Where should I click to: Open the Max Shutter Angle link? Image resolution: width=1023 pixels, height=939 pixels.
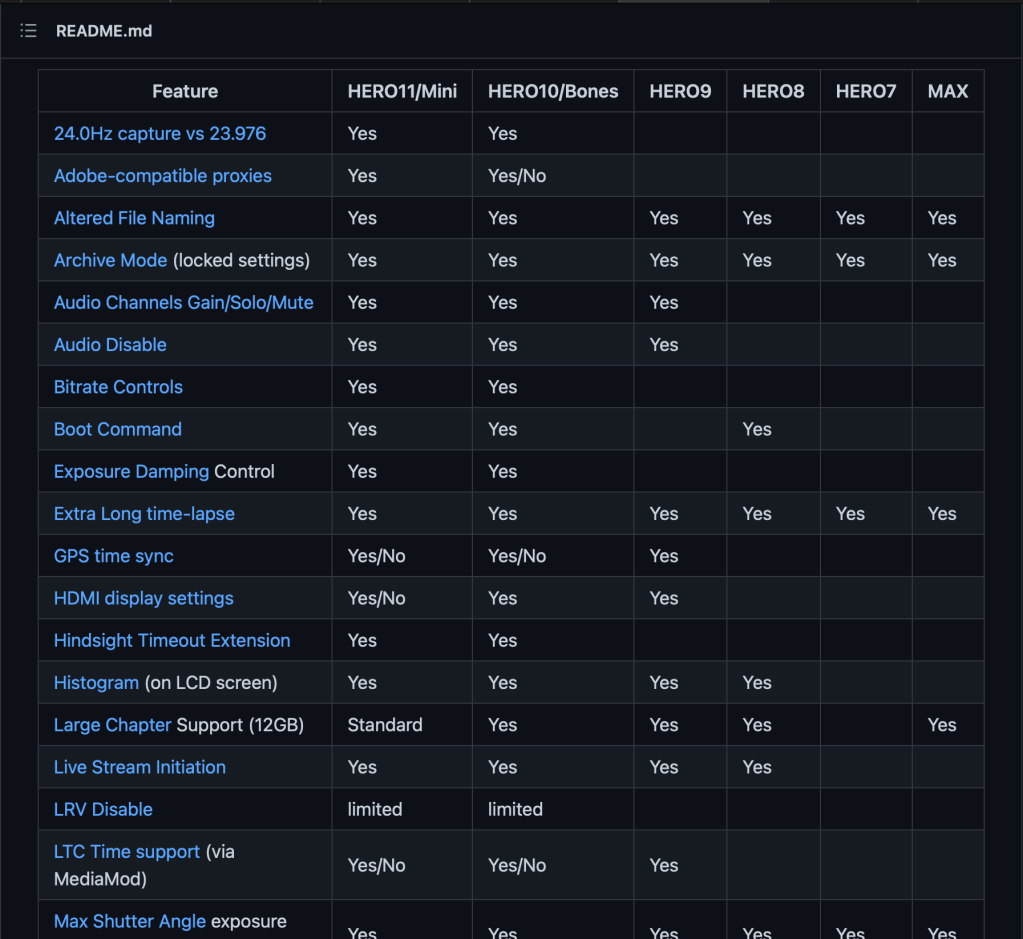click(x=129, y=921)
